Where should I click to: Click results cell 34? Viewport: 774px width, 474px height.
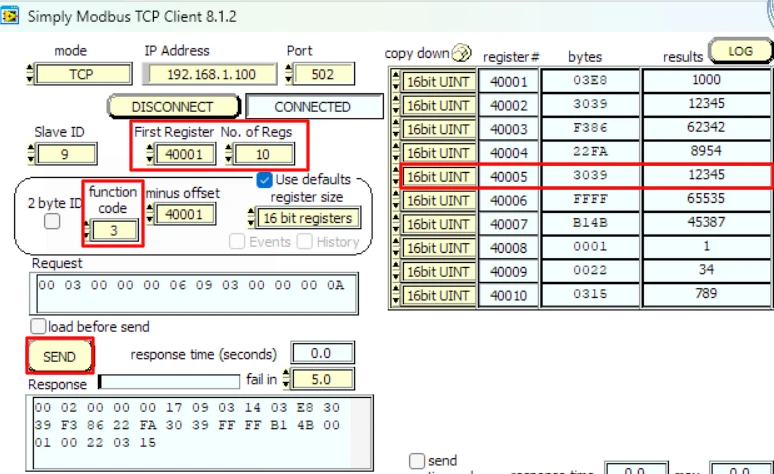point(707,269)
